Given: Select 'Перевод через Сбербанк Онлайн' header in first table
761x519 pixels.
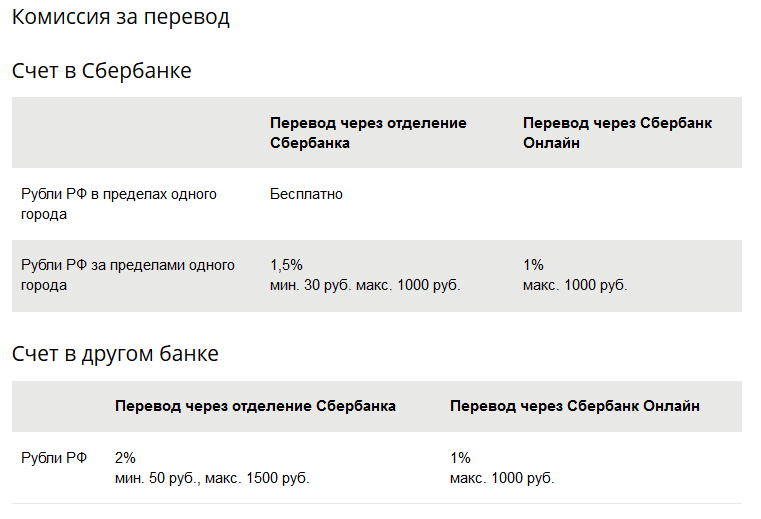Looking at the screenshot, I should [x=617, y=133].
